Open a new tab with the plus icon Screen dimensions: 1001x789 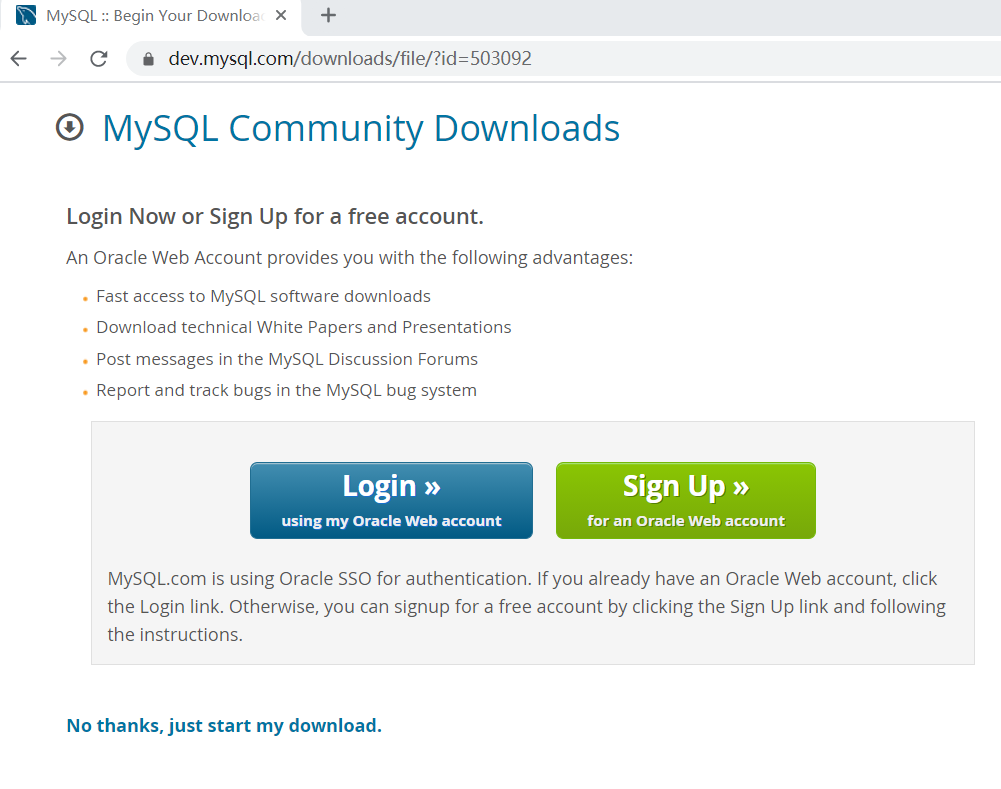click(330, 15)
